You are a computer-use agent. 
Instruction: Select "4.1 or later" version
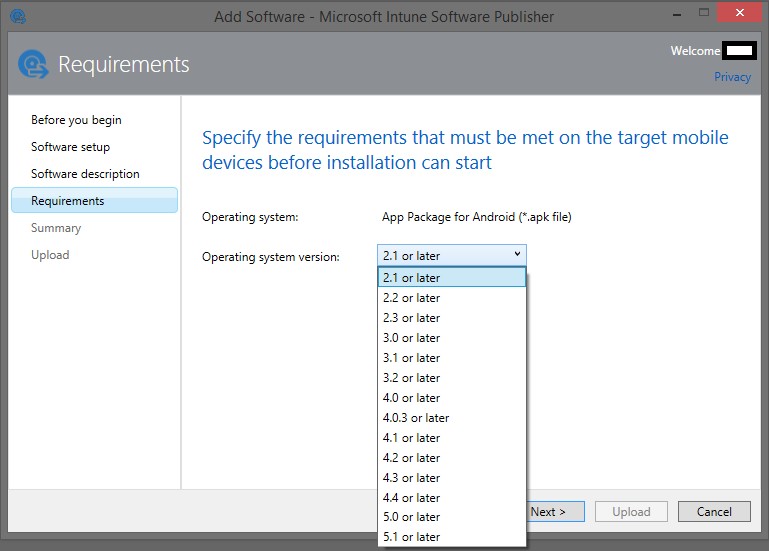452,438
